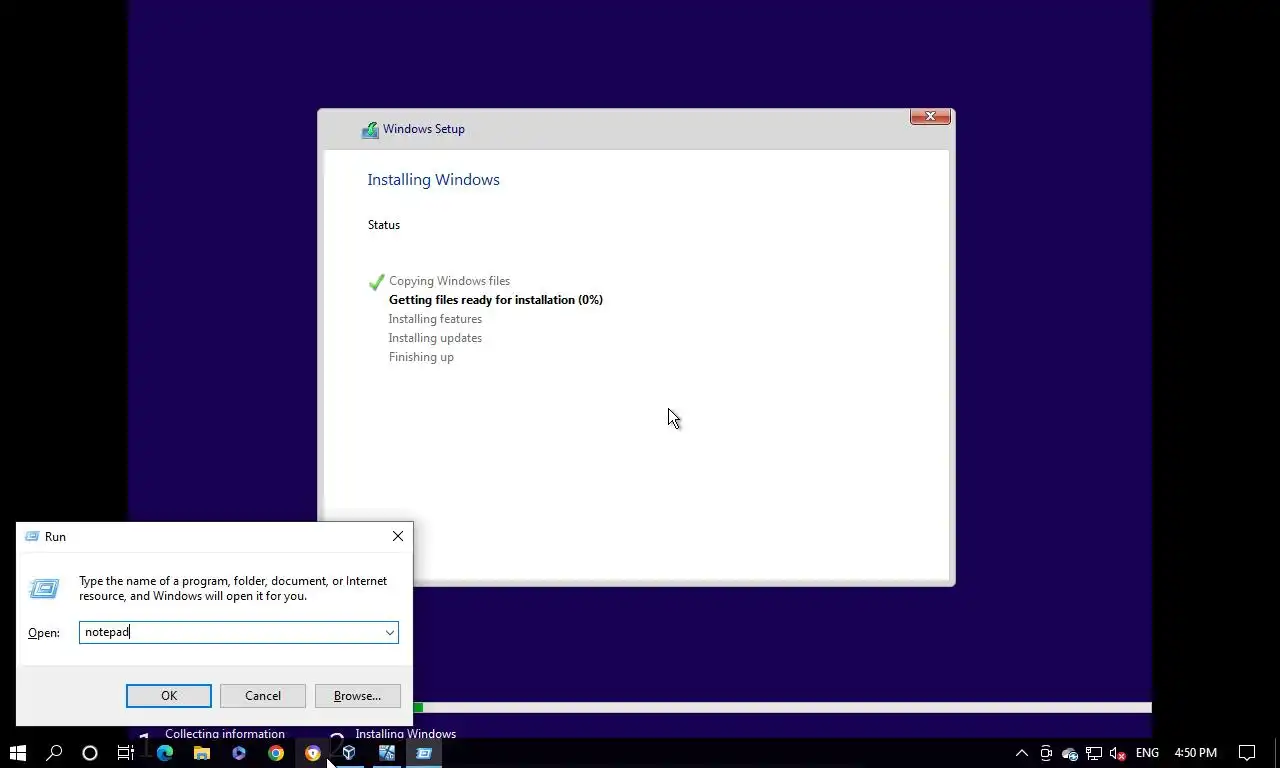Open the Windows Start menu
1280x768 pixels.
[x=17, y=753]
